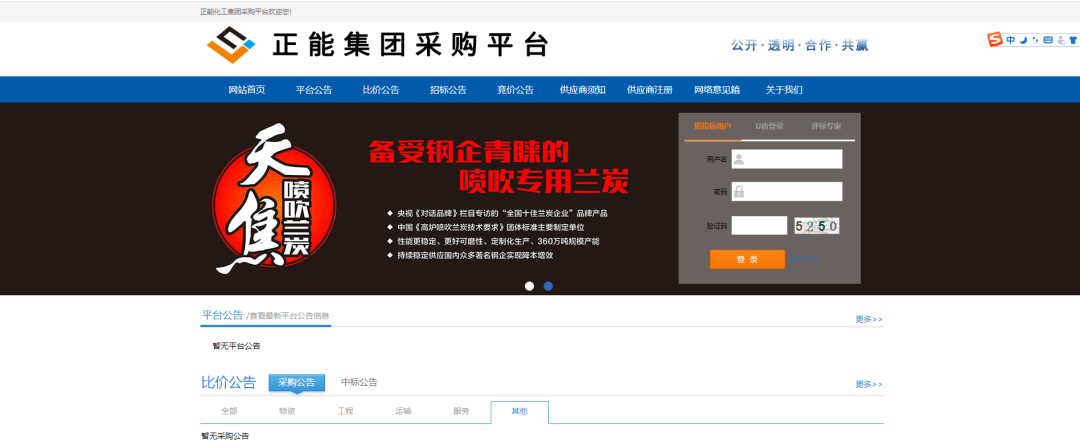Select the 全部 category tab

tap(229, 411)
